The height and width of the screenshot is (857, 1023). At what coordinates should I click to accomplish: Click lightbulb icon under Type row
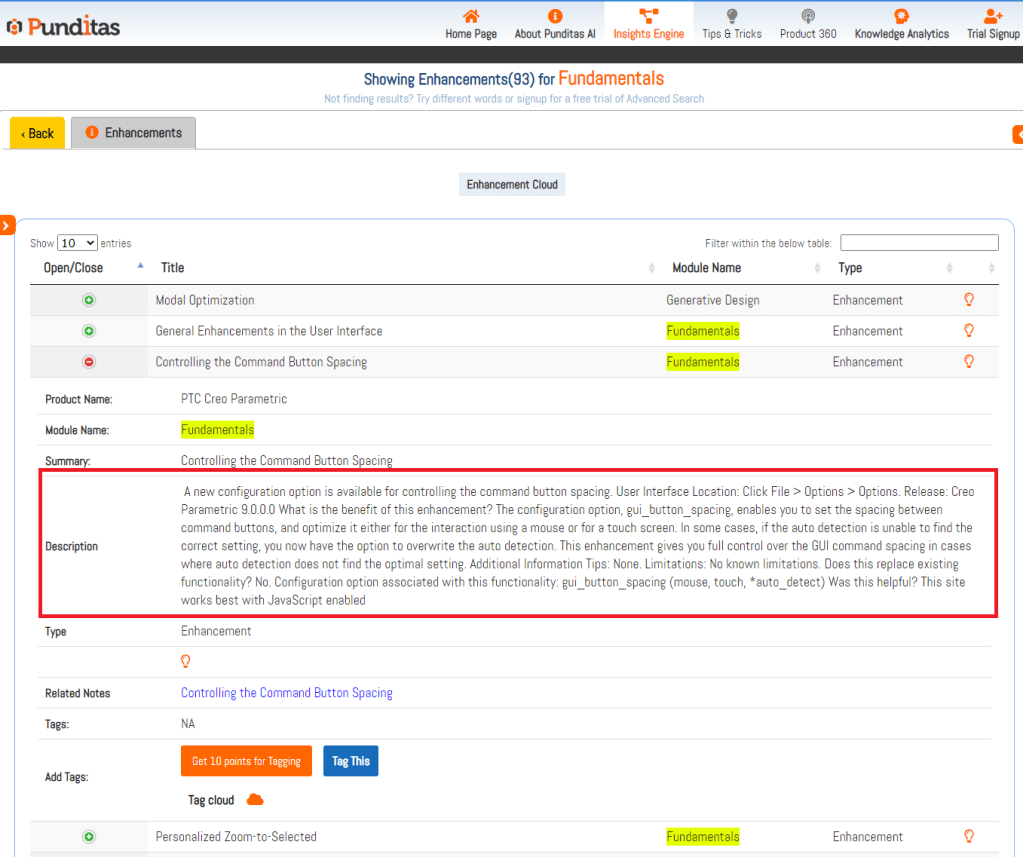185,661
